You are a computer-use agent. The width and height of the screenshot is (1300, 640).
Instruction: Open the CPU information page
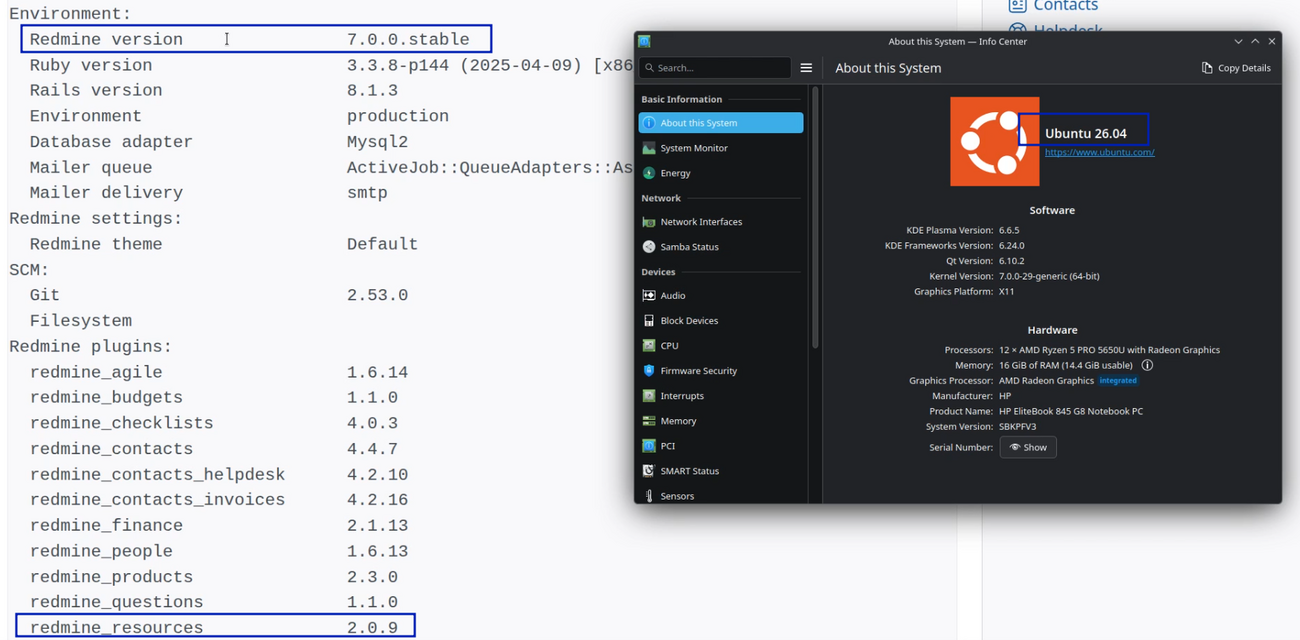(720, 345)
